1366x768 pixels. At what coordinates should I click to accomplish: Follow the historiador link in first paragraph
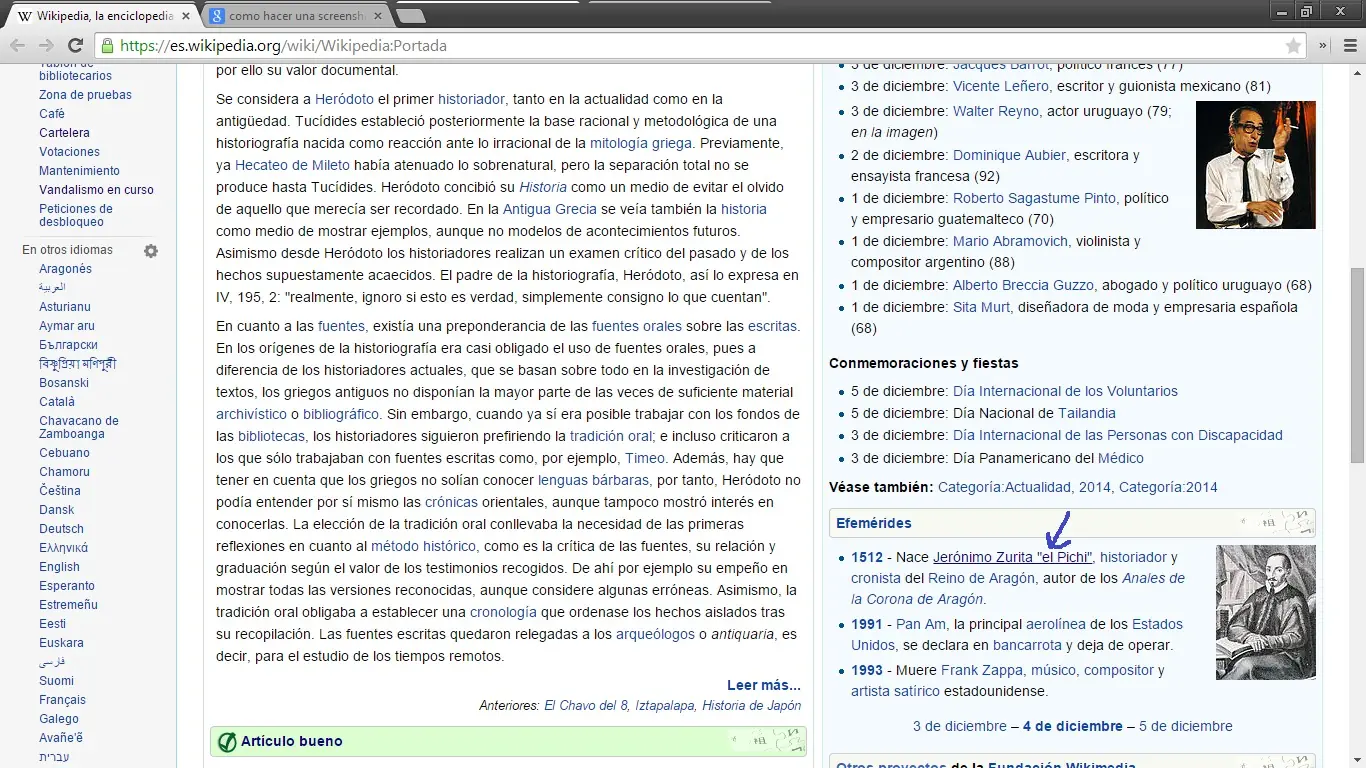(471, 99)
